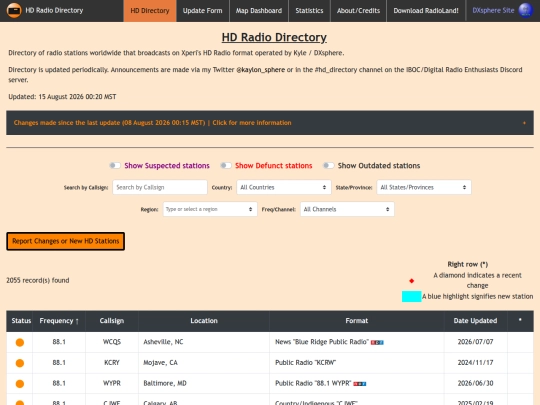Open the Download RadioLand! tab

[x=426, y=11]
